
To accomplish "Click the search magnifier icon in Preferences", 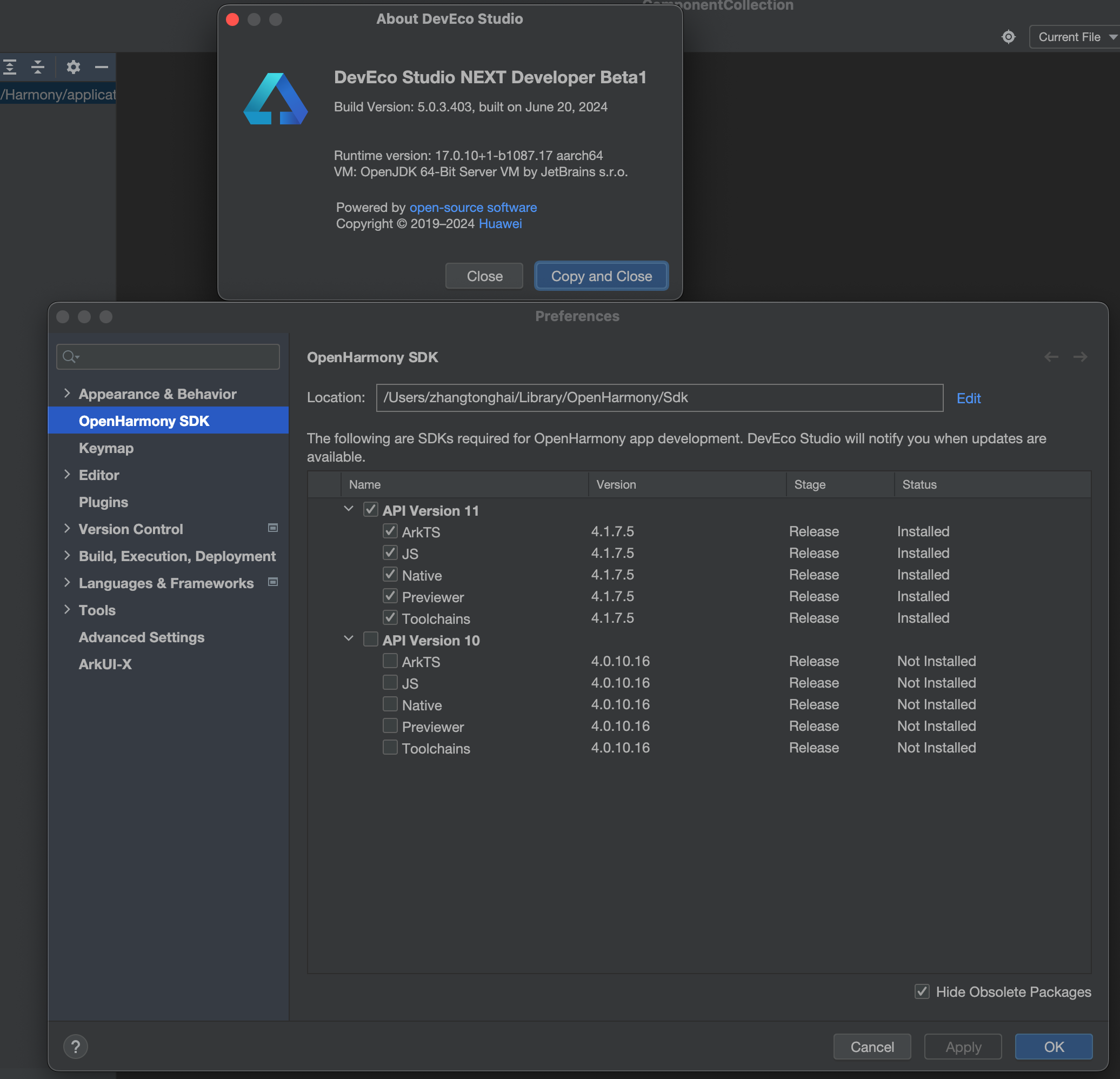I will [x=70, y=357].
